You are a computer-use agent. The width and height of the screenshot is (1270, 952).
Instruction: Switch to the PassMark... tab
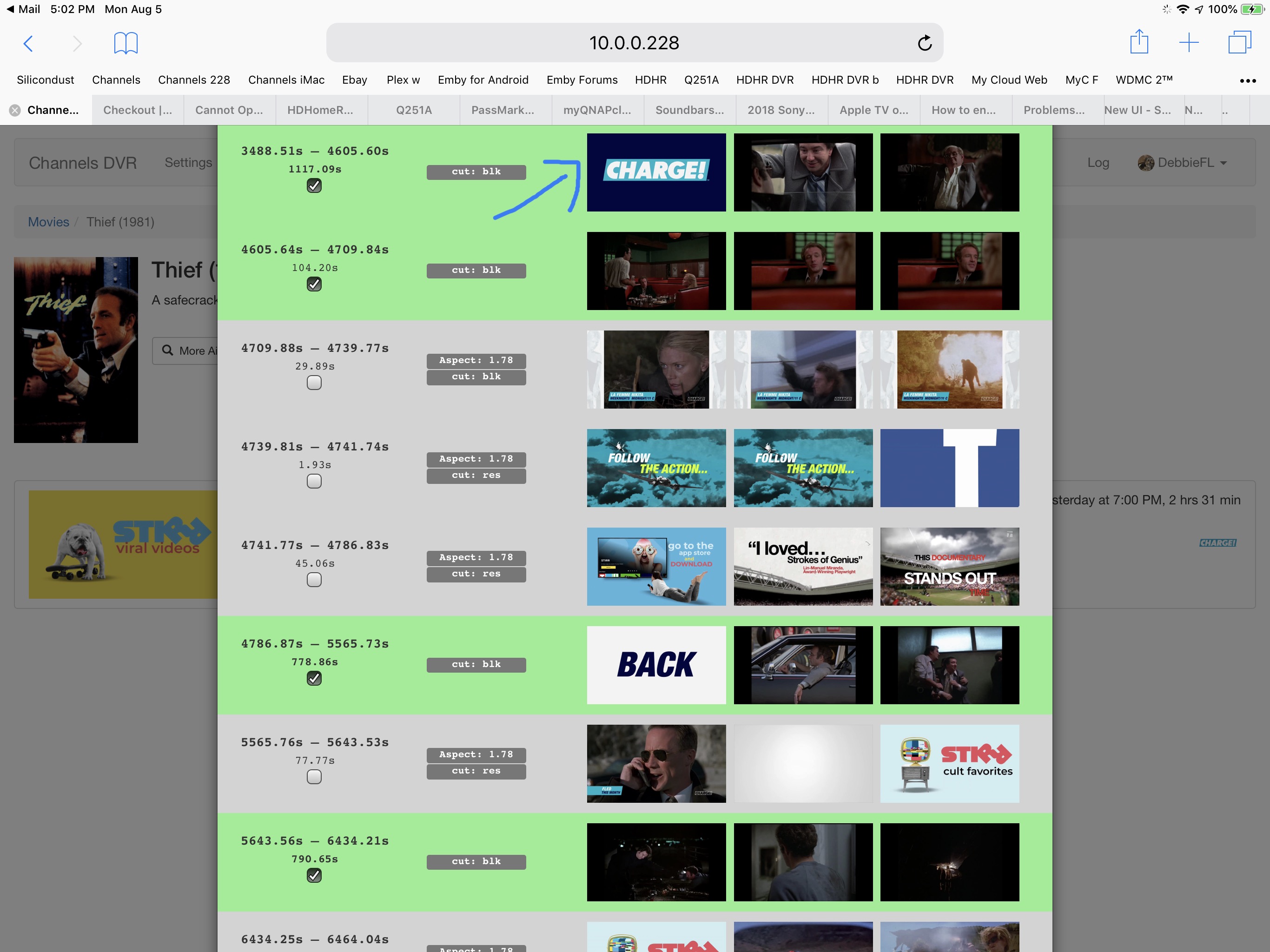503,110
